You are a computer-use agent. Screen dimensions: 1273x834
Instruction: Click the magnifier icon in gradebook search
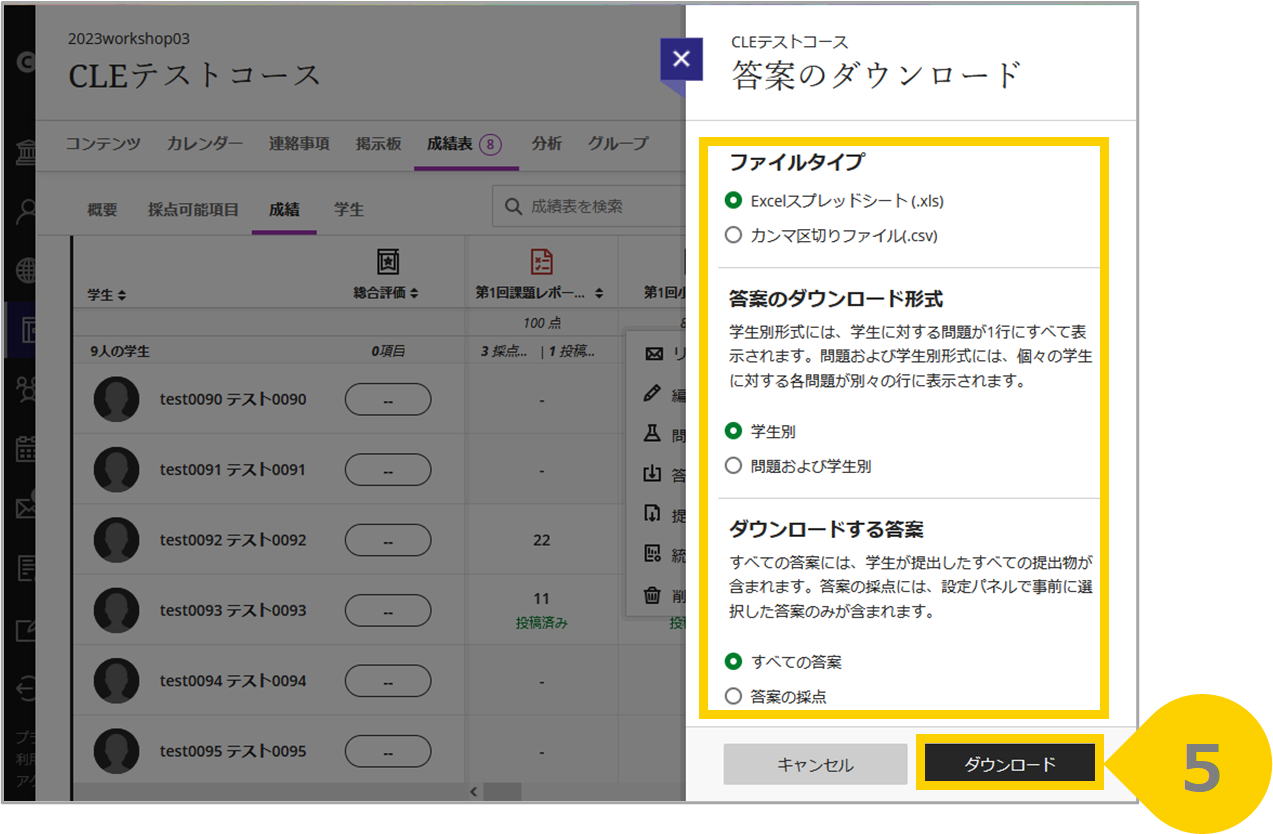click(513, 206)
